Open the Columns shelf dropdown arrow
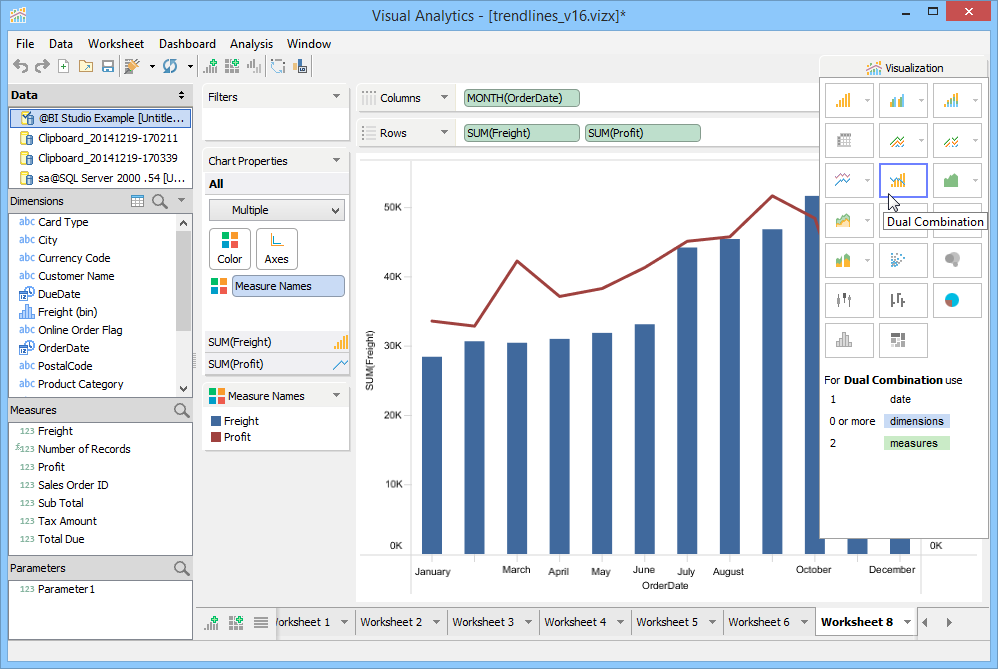The width and height of the screenshot is (998, 669). (444, 98)
